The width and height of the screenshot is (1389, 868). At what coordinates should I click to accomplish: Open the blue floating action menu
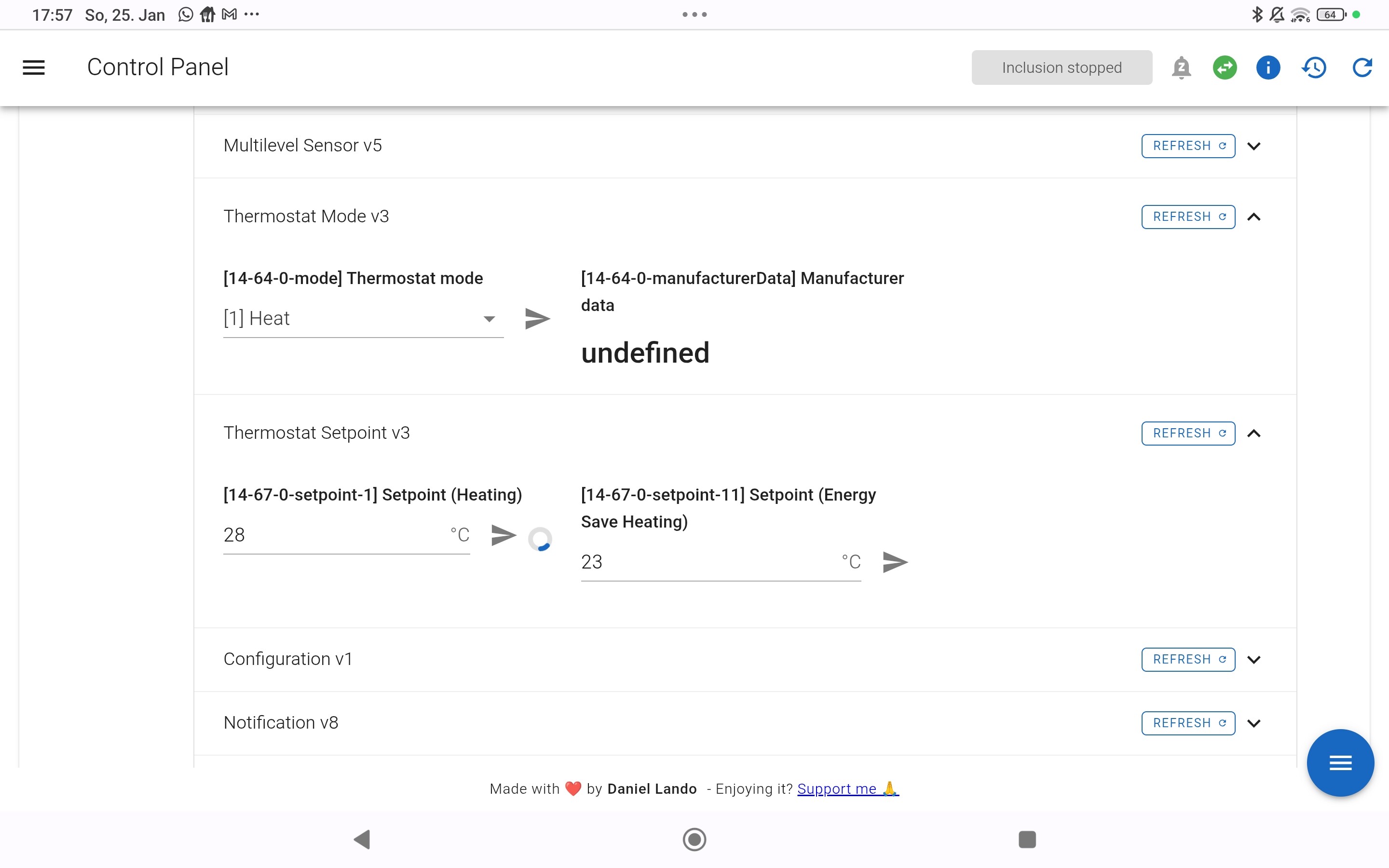point(1340,763)
